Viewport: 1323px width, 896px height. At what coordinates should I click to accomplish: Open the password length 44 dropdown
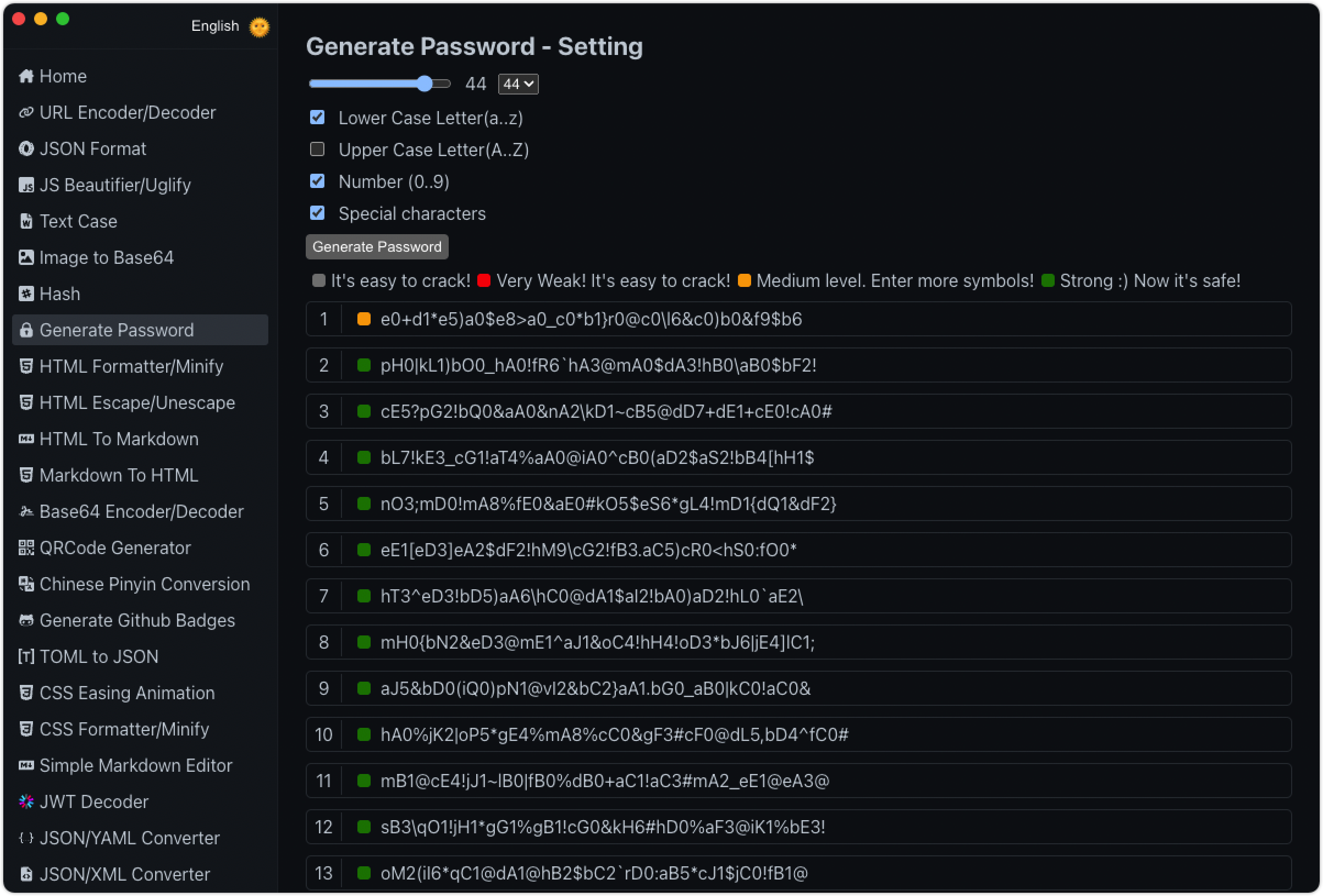point(518,84)
